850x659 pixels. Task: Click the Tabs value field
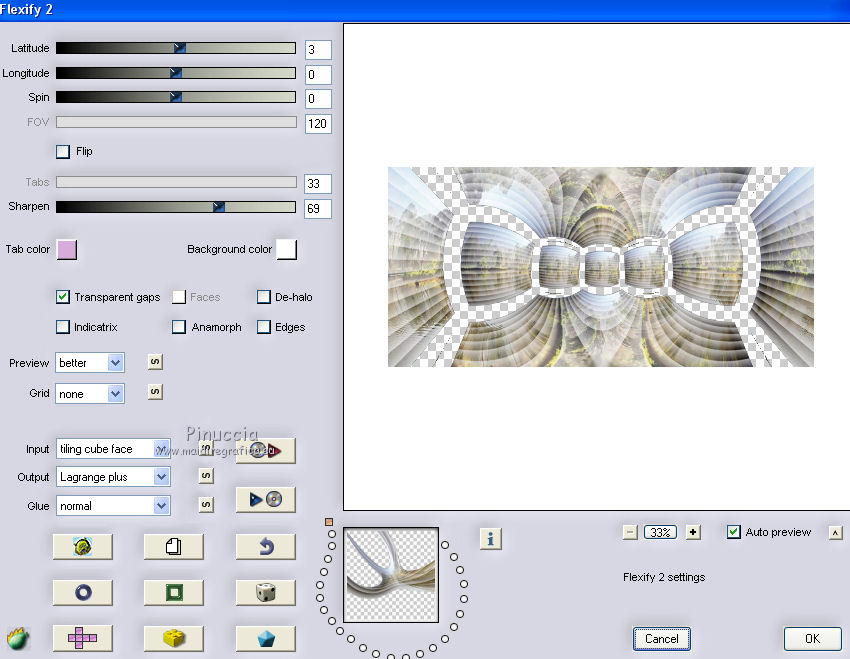[x=318, y=183]
